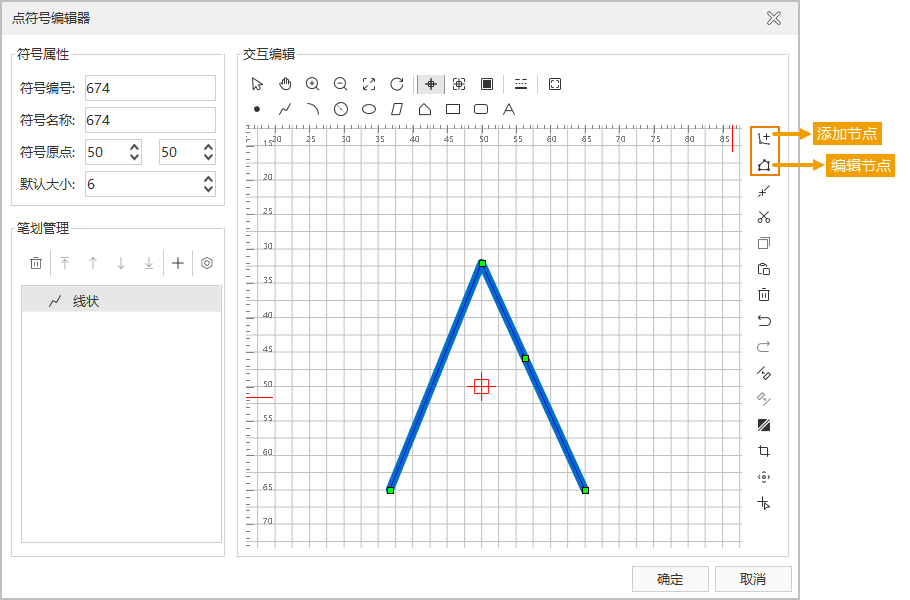
Task: Click the filled square frame icon
Action: tap(487, 84)
